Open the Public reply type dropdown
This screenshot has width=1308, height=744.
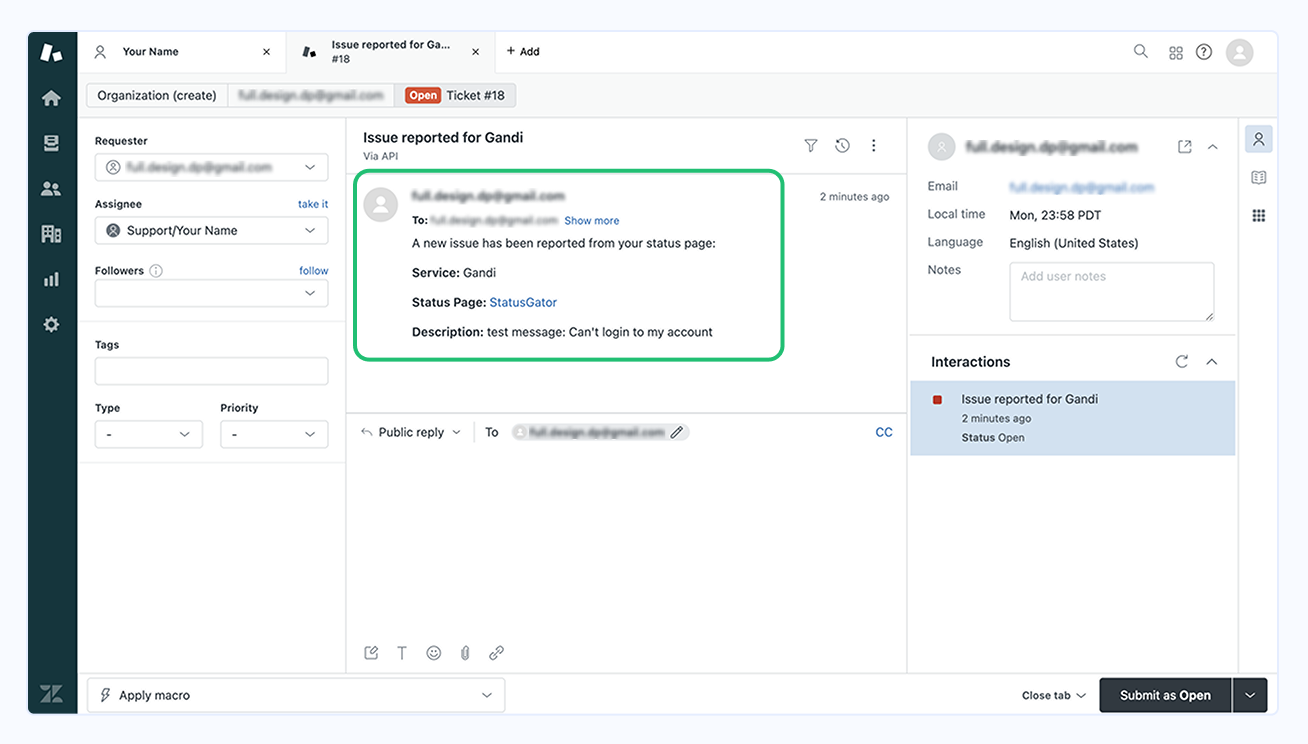(410, 431)
